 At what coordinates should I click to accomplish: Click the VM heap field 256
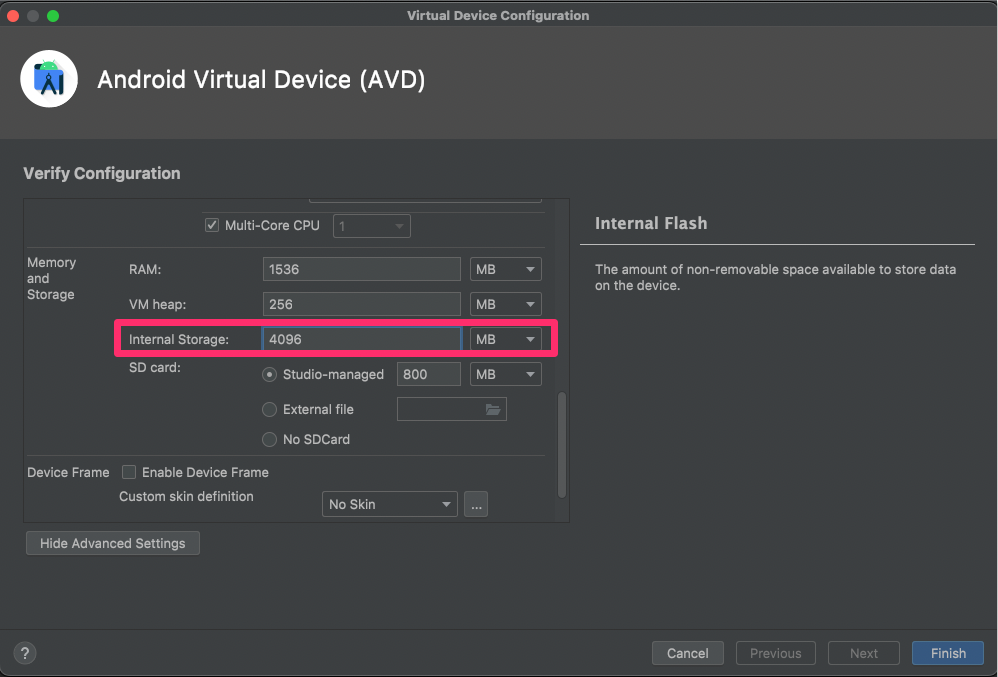point(362,304)
